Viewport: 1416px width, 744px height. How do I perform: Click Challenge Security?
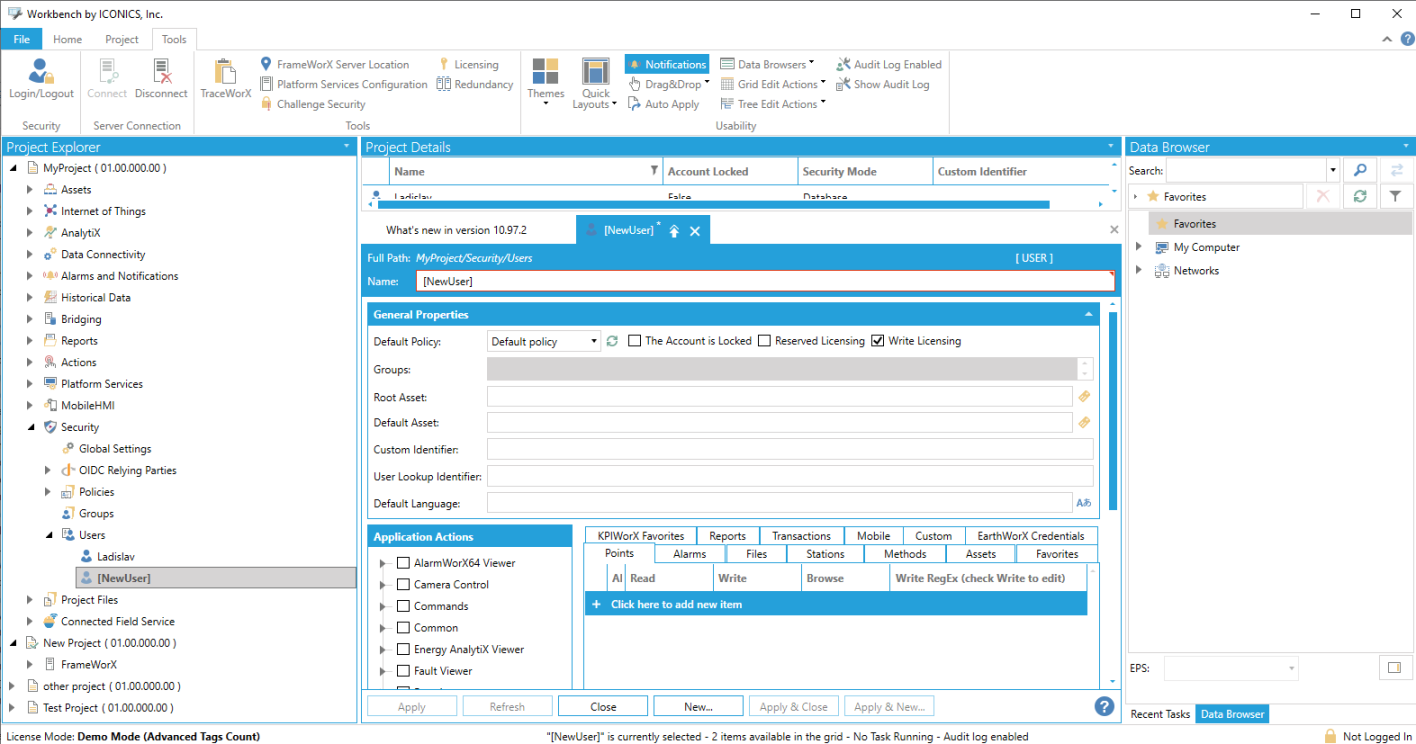[313, 104]
